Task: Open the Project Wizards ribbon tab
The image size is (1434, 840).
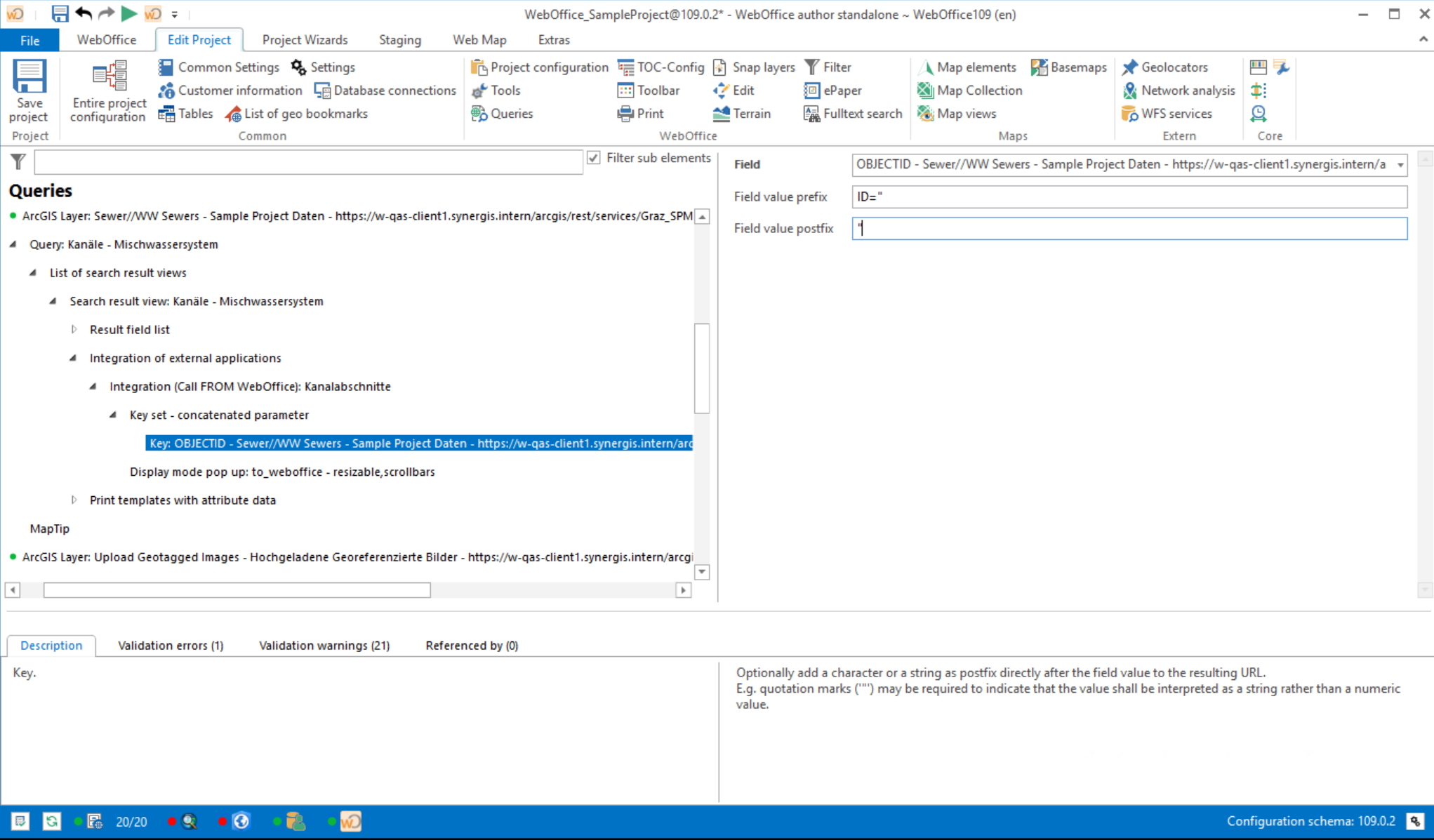Action: coord(305,39)
